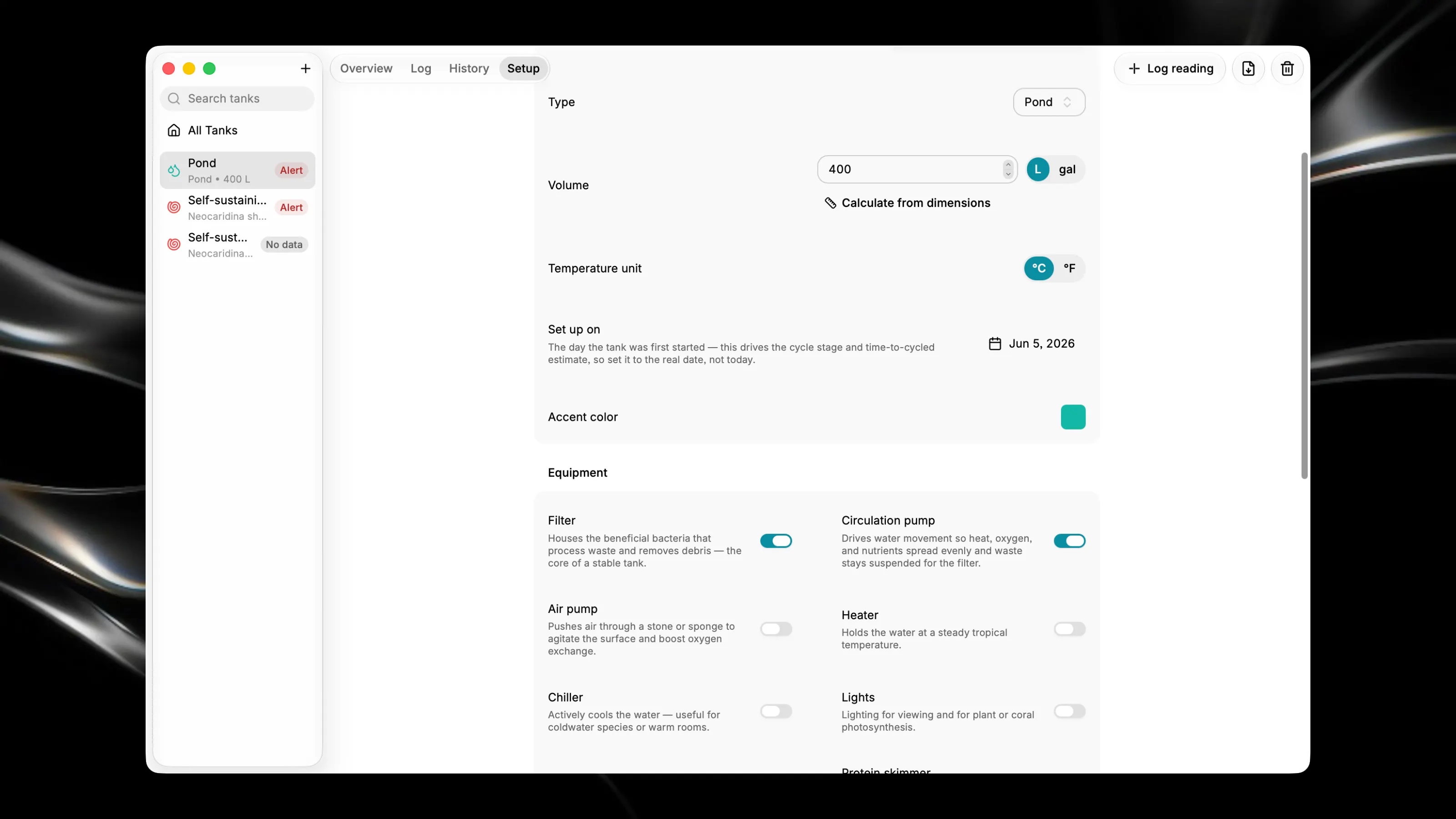
Task: Click the Alert badge on Pond tank
Action: pyautogui.click(x=291, y=170)
